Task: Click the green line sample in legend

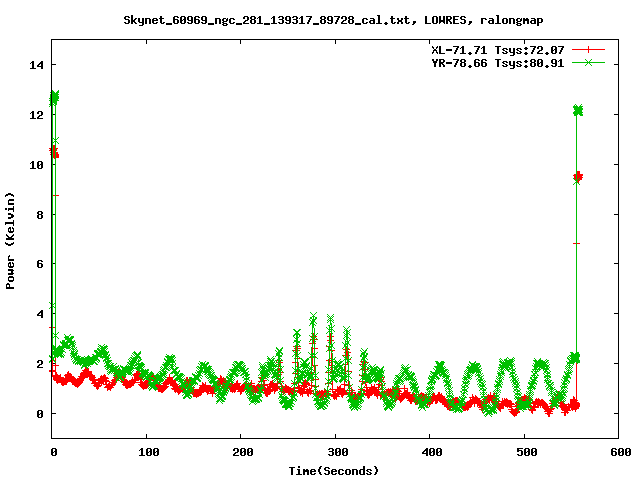Action: point(590,62)
